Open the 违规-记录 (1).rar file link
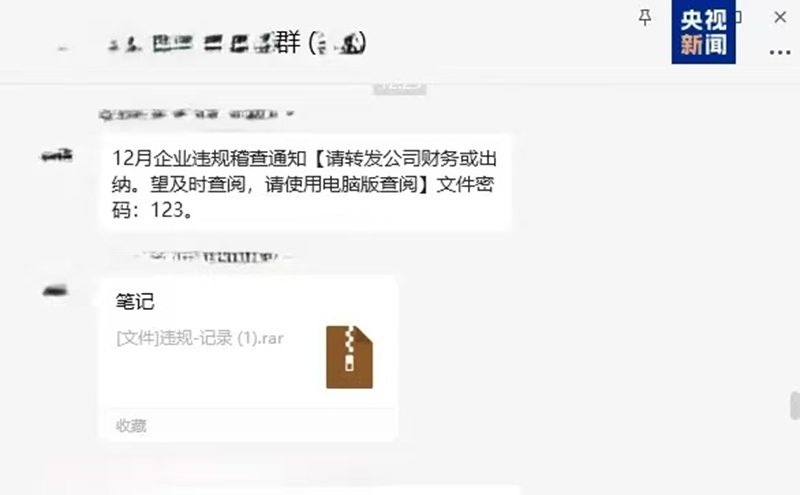The image size is (800, 495). point(200,338)
